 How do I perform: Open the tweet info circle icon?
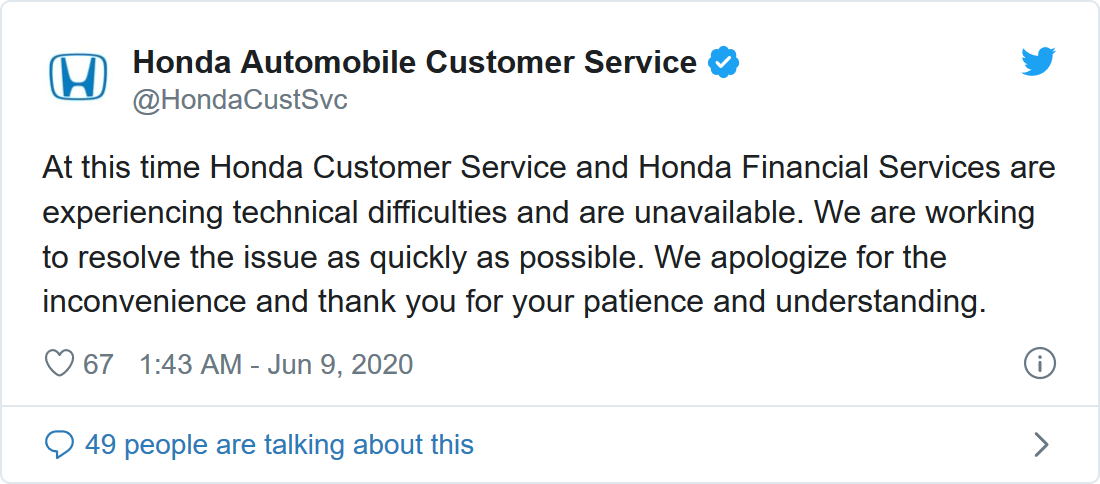(1040, 363)
